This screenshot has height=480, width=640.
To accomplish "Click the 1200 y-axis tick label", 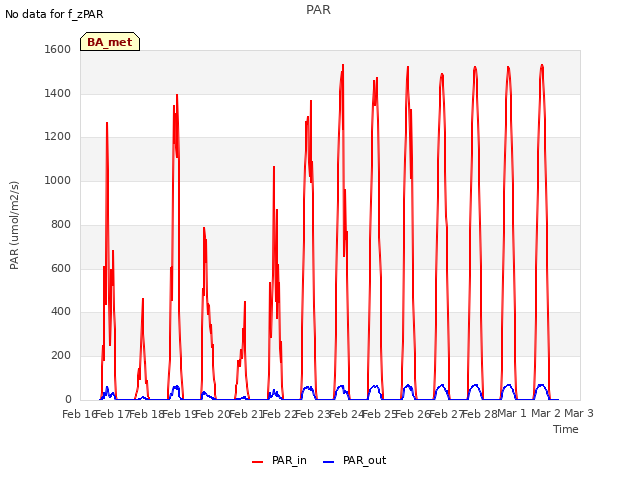I will point(58,137).
